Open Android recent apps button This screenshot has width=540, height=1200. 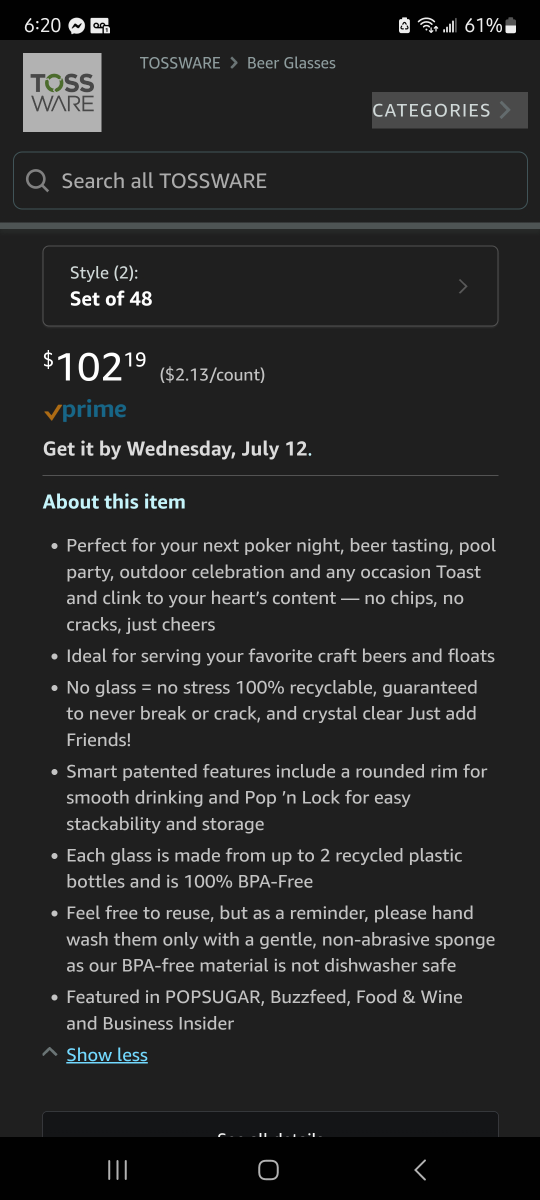tap(117, 1170)
